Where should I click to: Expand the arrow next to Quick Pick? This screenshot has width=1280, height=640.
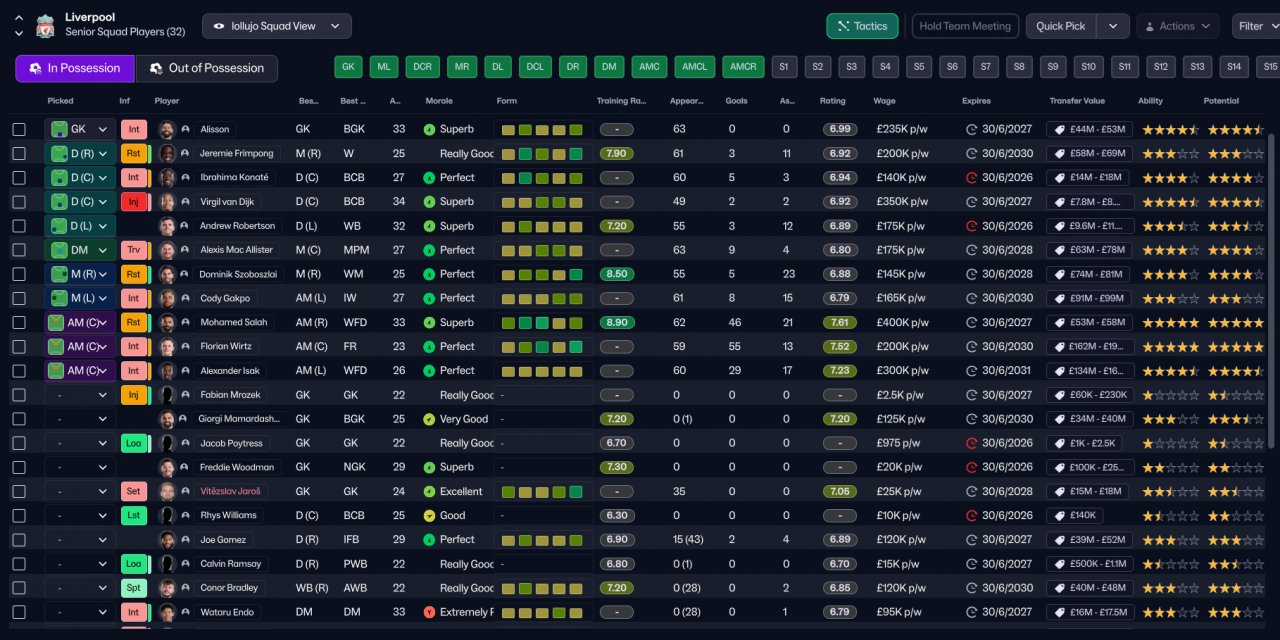1113,26
